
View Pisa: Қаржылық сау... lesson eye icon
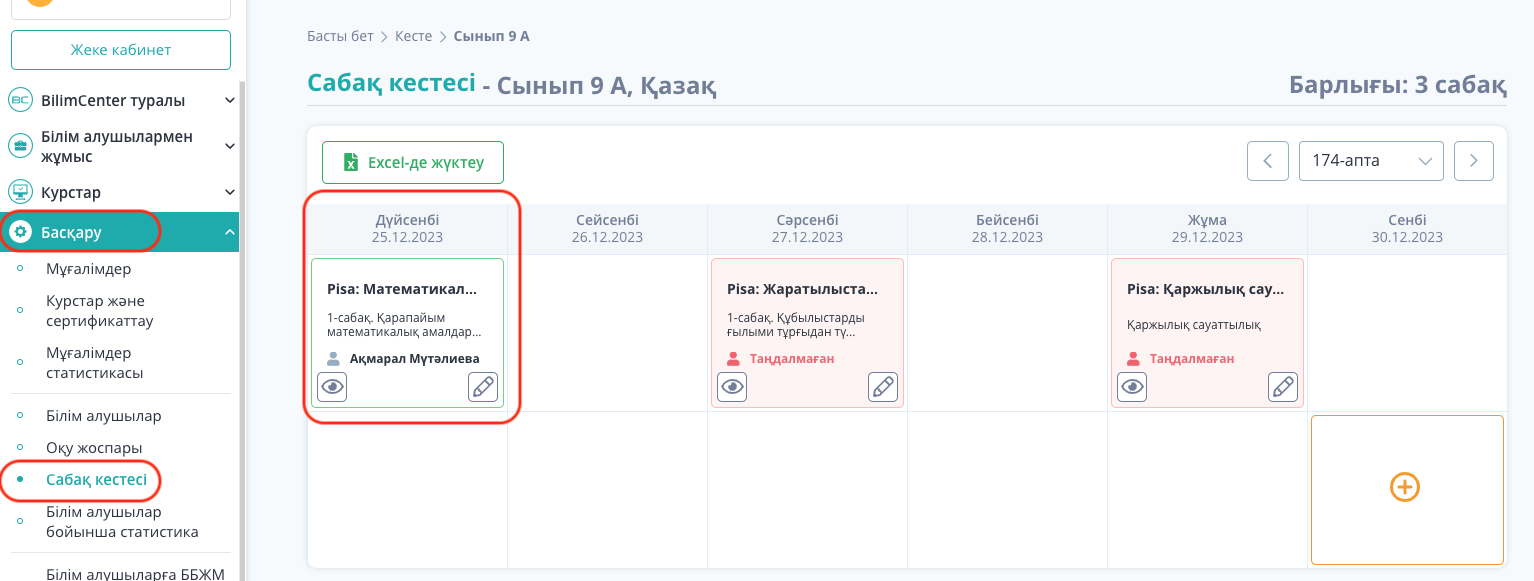pos(1133,387)
